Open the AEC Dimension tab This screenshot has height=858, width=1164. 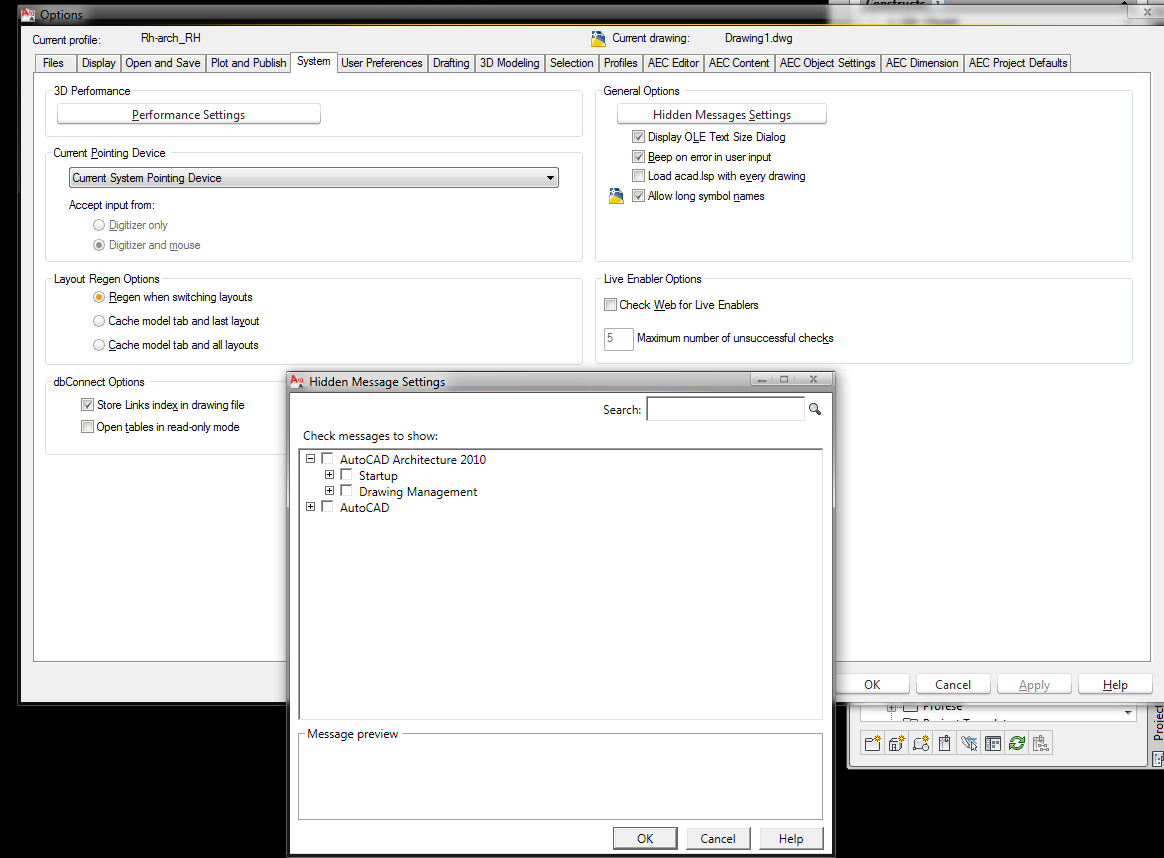pos(922,63)
